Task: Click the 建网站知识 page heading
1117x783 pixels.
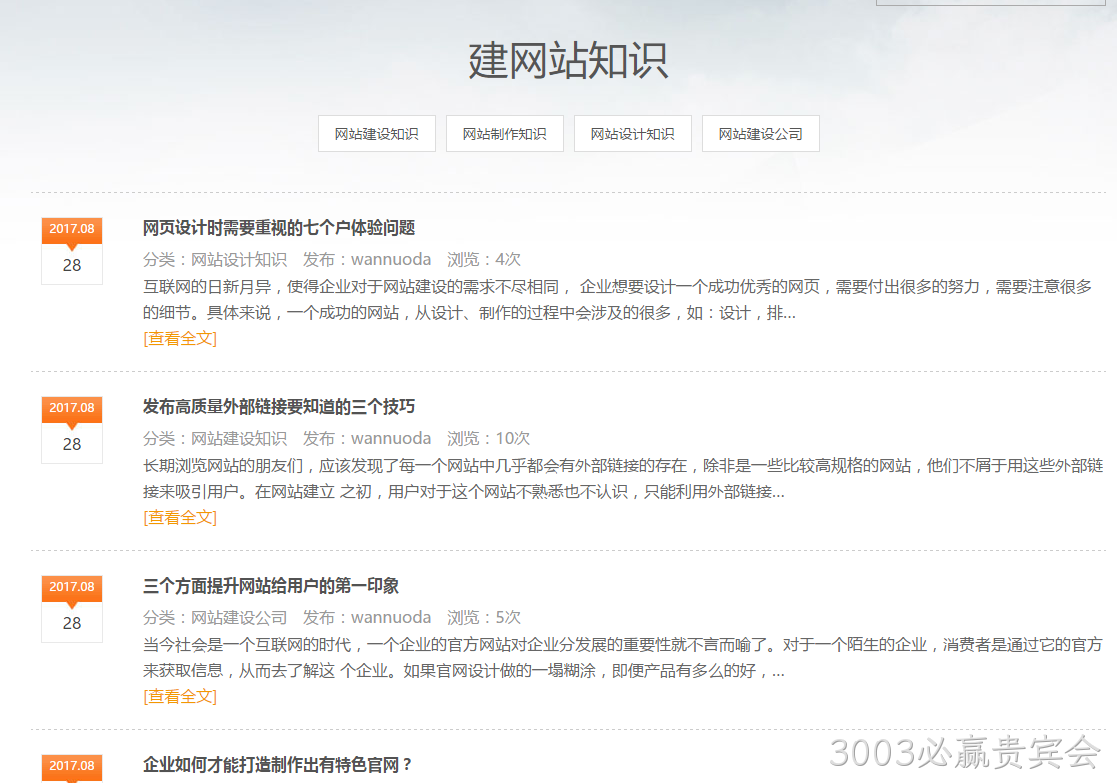Action: (568, 61)
